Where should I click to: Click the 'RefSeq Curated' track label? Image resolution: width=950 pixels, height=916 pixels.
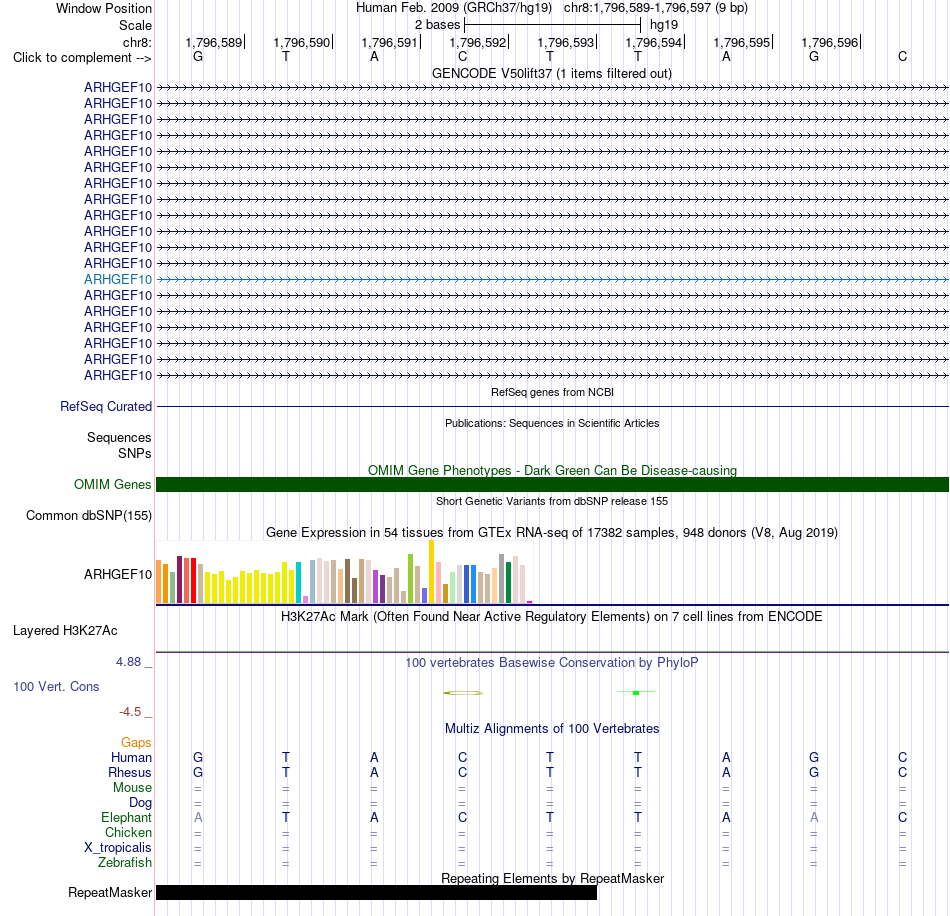[105, 407]
